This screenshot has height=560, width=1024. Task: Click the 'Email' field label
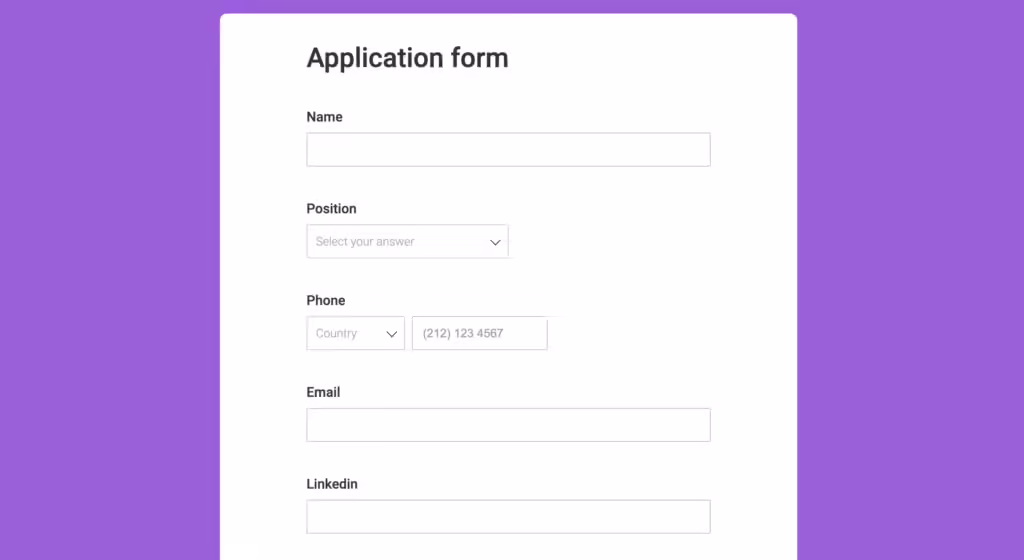tap(323, 392)
